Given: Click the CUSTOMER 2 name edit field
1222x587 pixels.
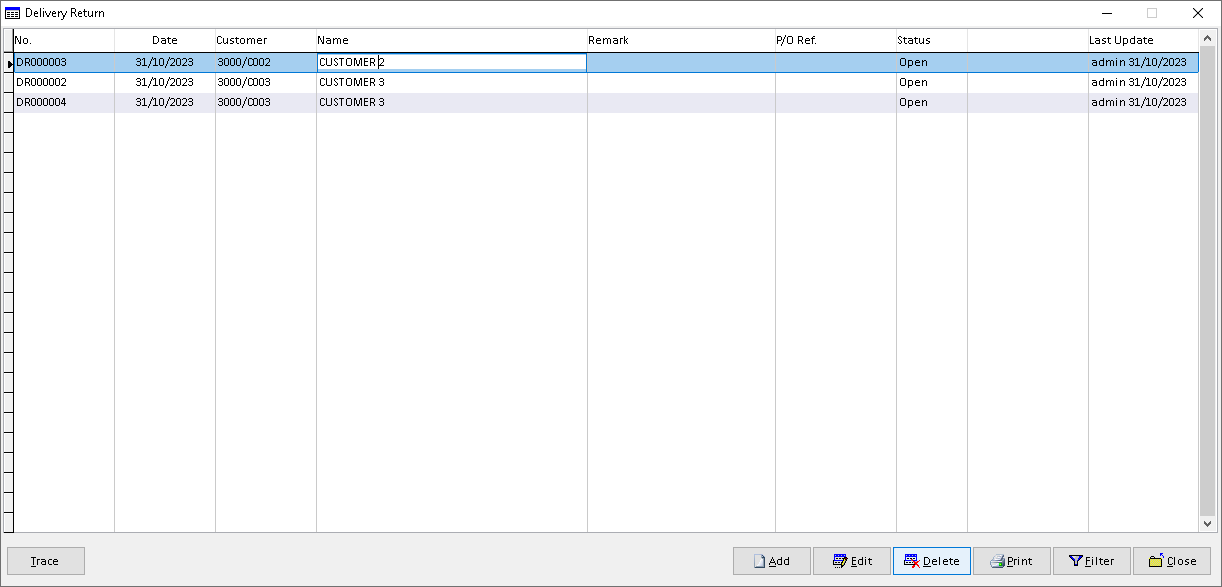Looking at the screenshot, I should coord(451,62).
